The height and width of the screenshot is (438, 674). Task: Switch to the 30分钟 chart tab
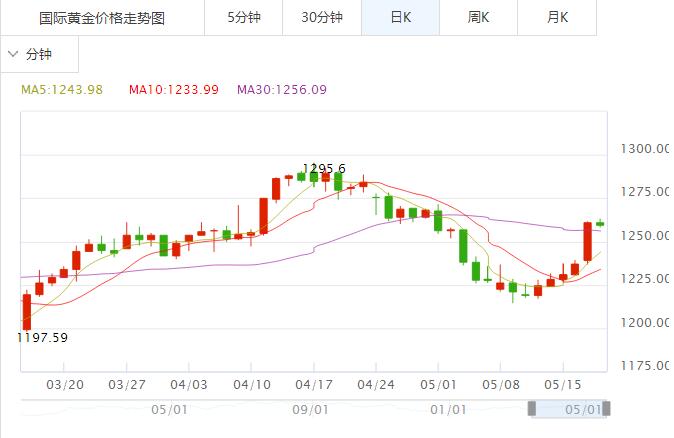point(322,18)
